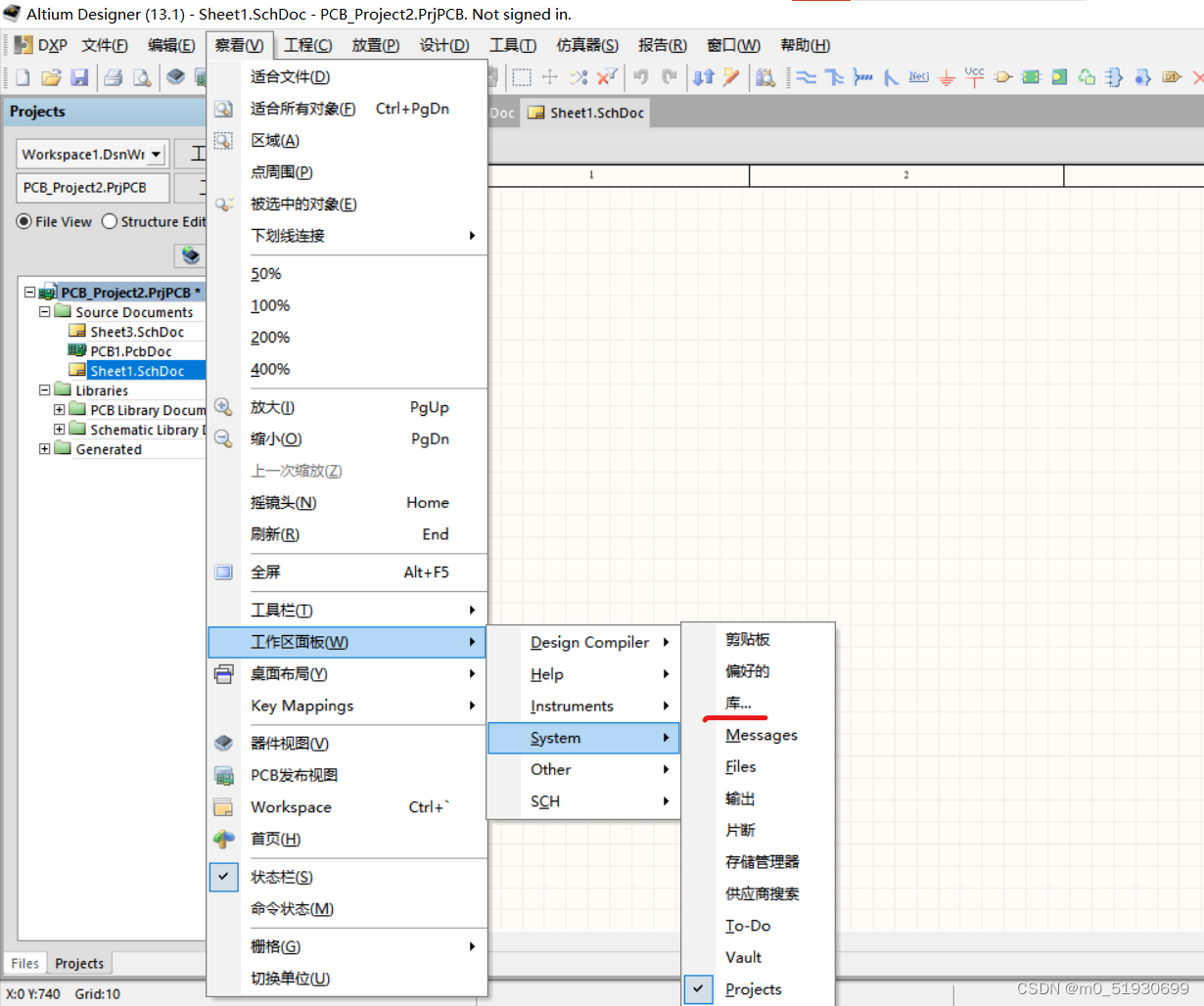Select the Structure Editor radio button
Image resolution: width=1204 pixels, height=1006 pixels.
tap(110, 222)
